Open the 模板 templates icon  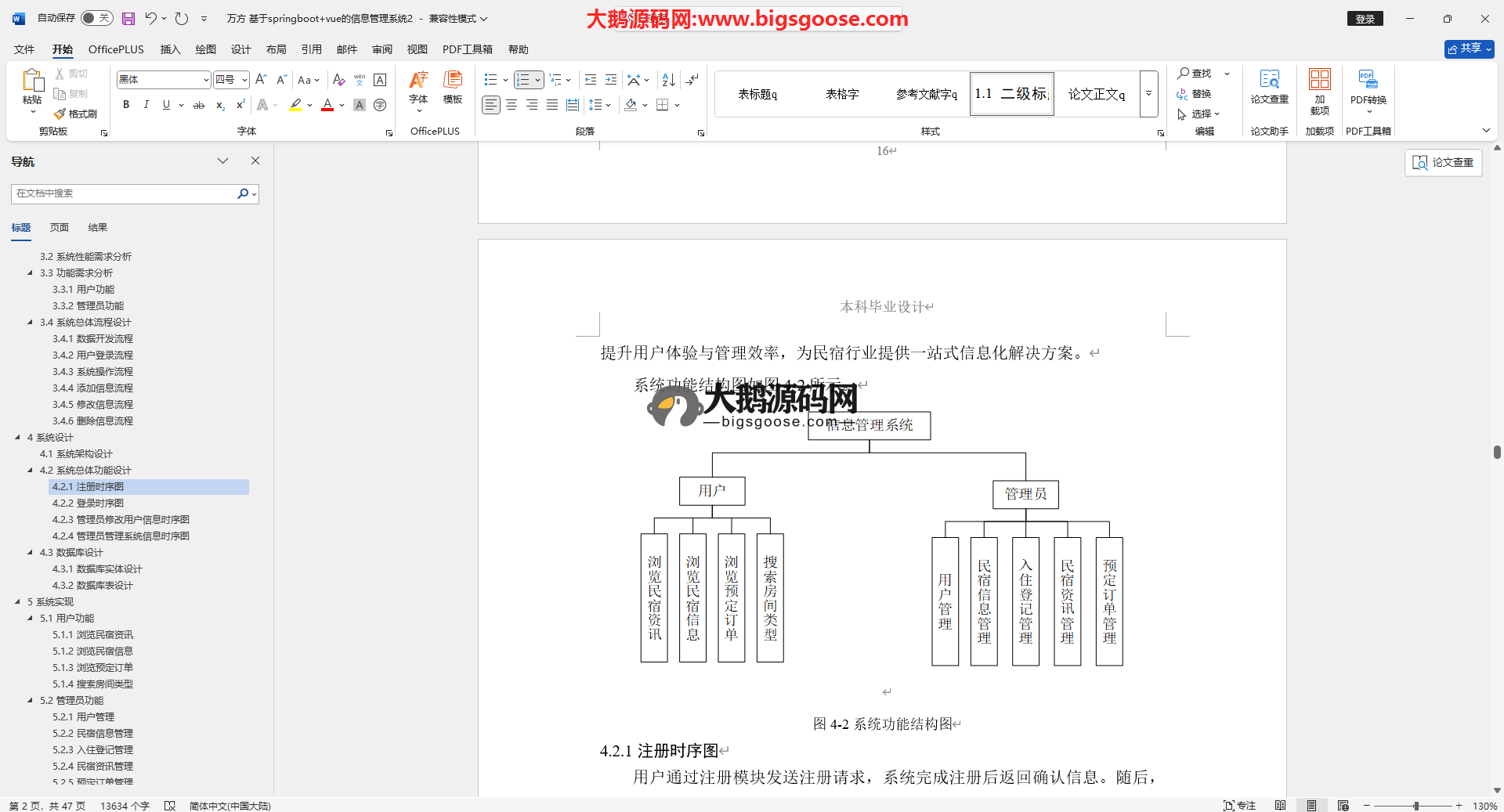coord(453,86)
